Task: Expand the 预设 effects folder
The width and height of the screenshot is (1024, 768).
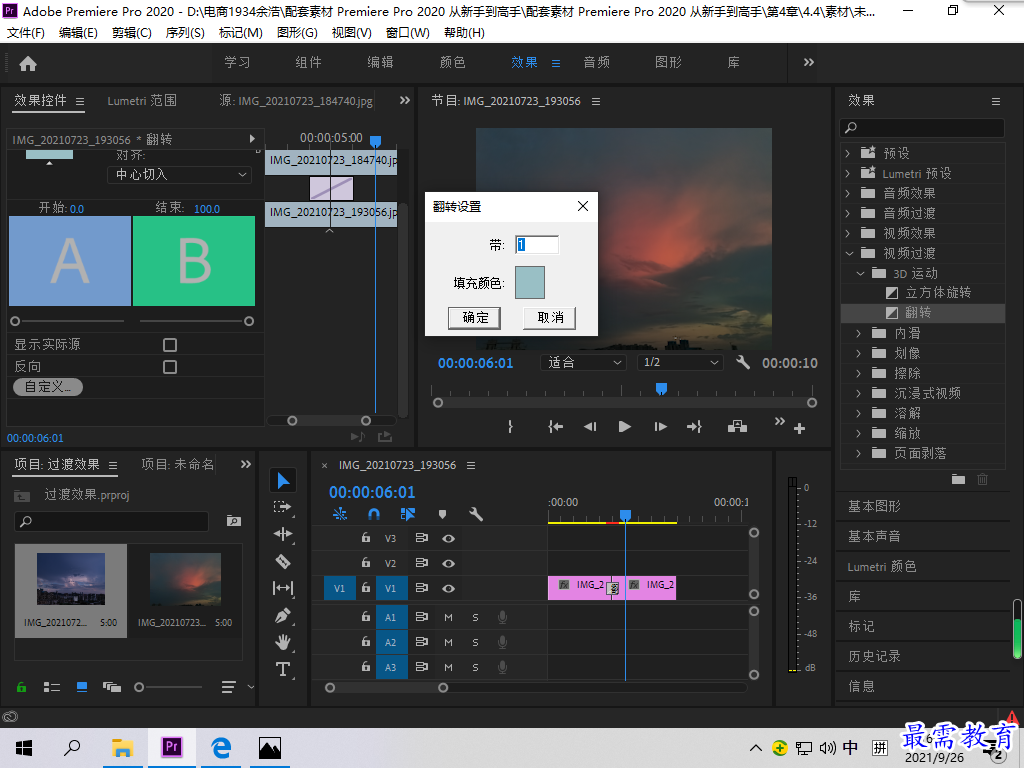Action: [x=848, y=153]
